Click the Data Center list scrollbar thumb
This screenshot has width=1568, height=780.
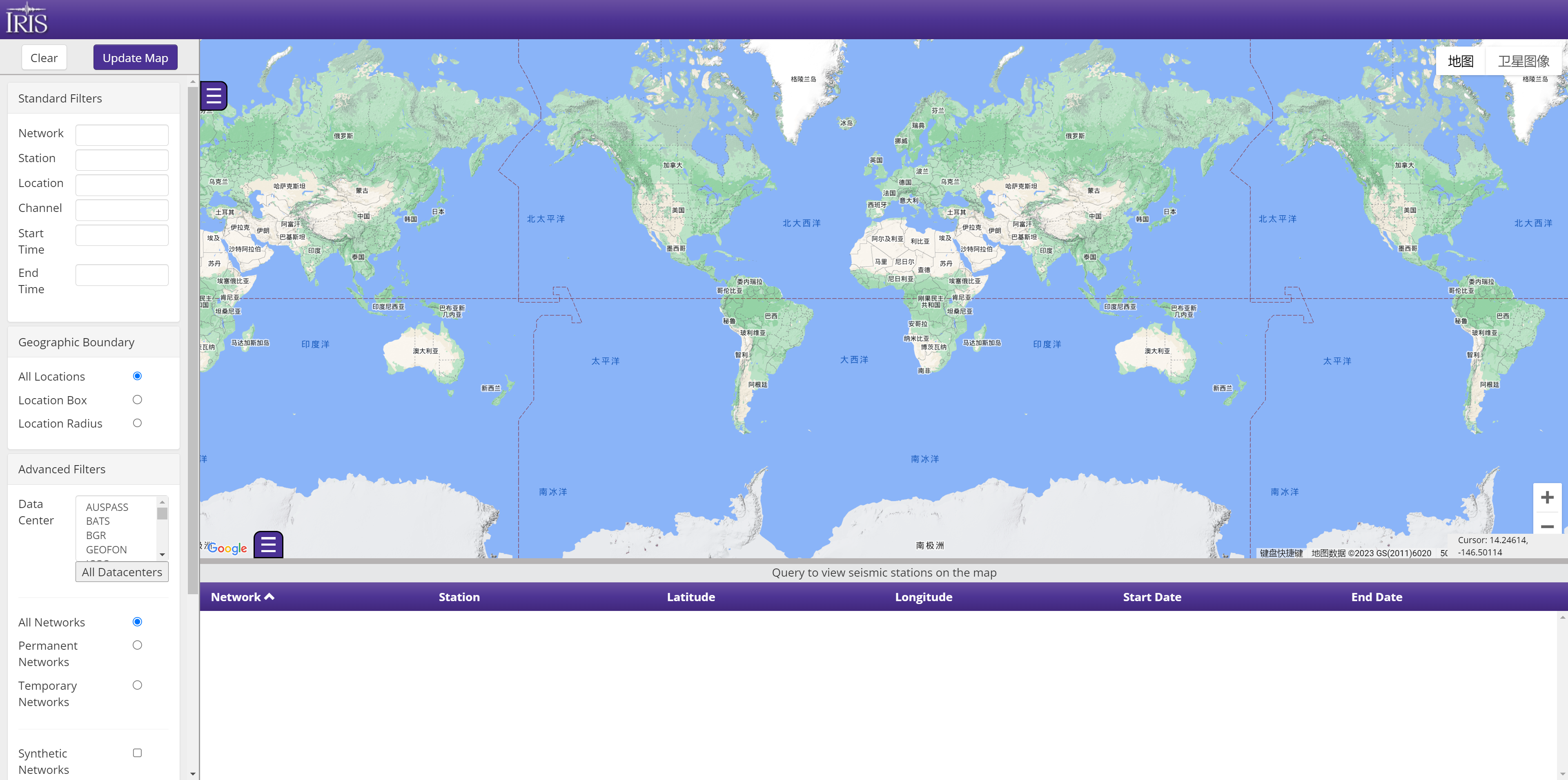[162, 513]
